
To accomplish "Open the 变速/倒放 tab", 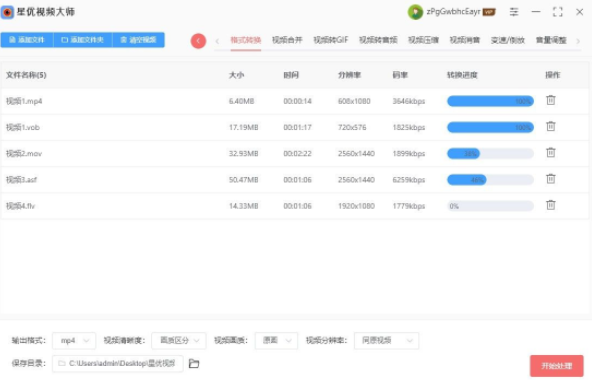I will tap(507, 40).
